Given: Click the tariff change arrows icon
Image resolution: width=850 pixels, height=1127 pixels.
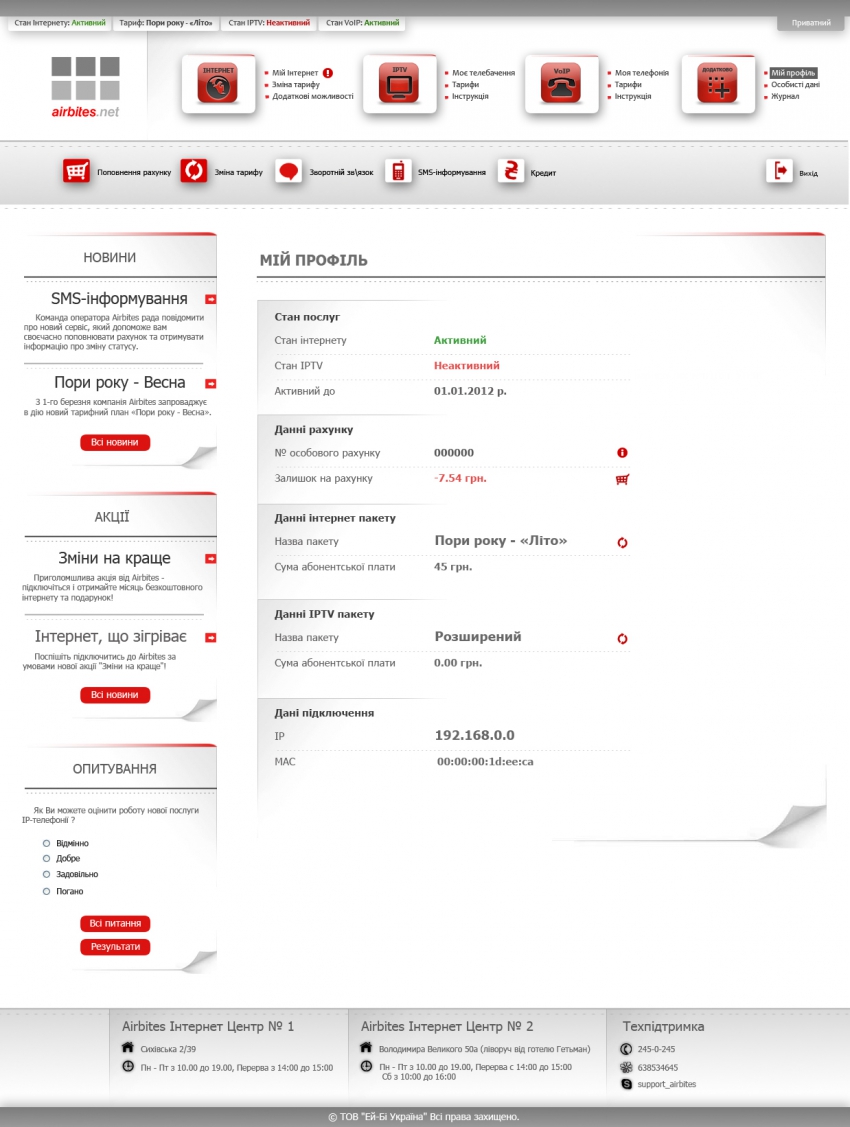Looking at the screenshot, I should tap(194, 172).
